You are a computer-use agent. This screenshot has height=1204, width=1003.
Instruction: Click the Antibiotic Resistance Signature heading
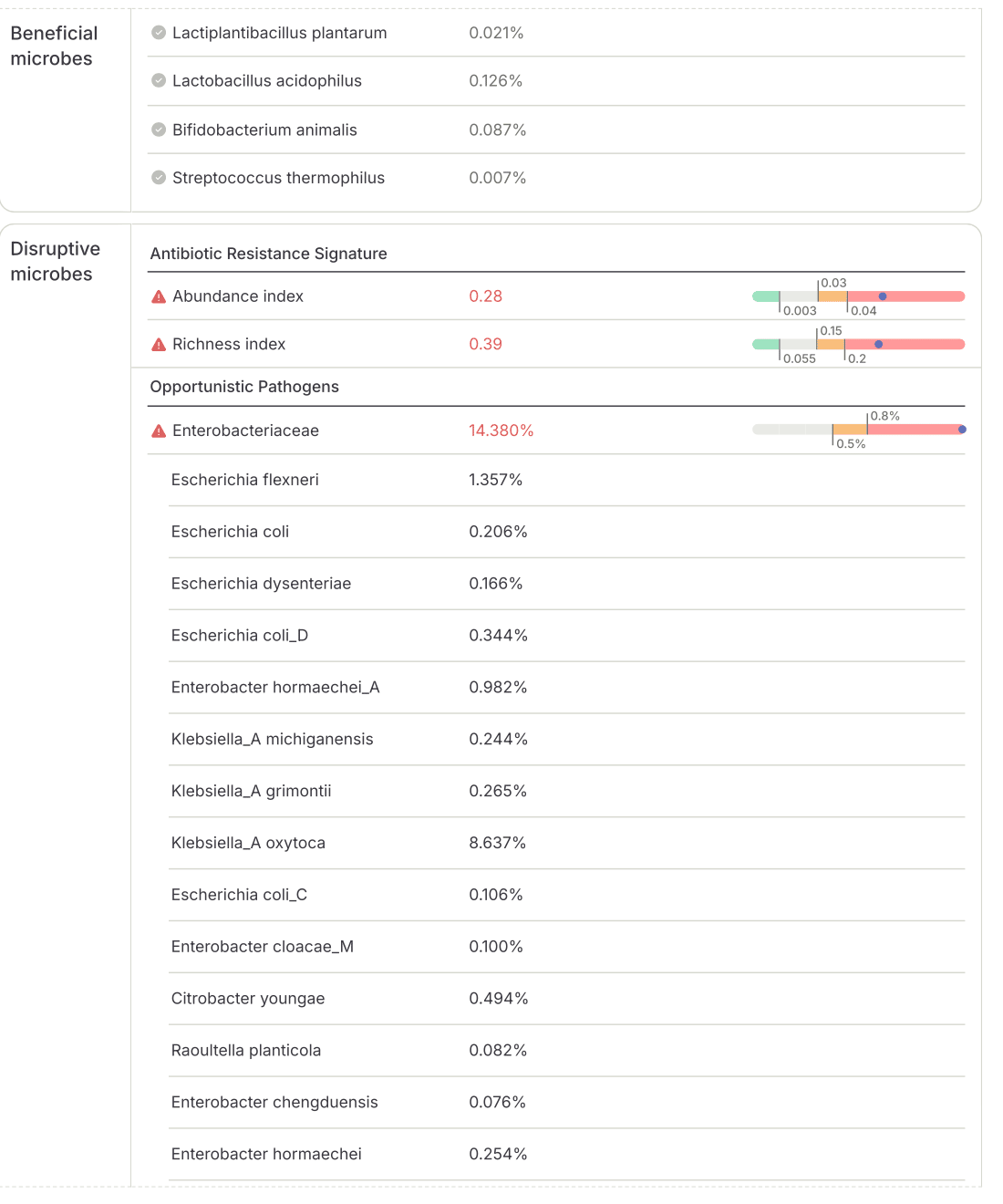tap(268, 254)
